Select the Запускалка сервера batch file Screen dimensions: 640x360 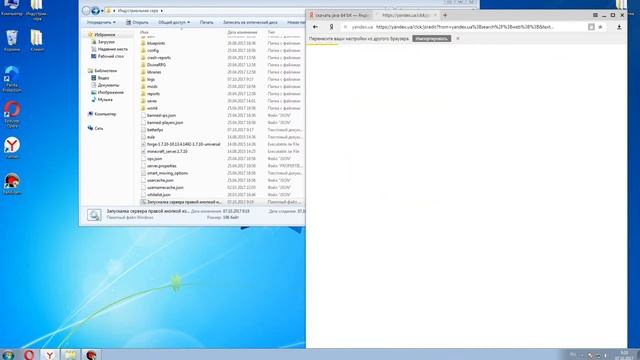click(x=184, y=202)
